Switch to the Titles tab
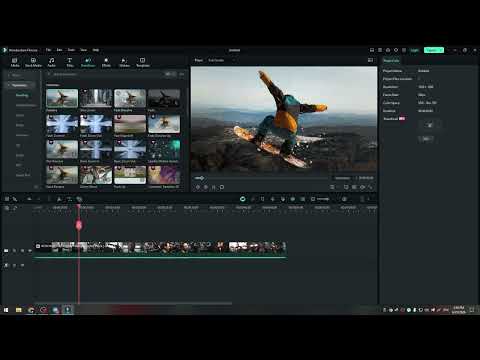480x360 pixels. tap(70, 62)
